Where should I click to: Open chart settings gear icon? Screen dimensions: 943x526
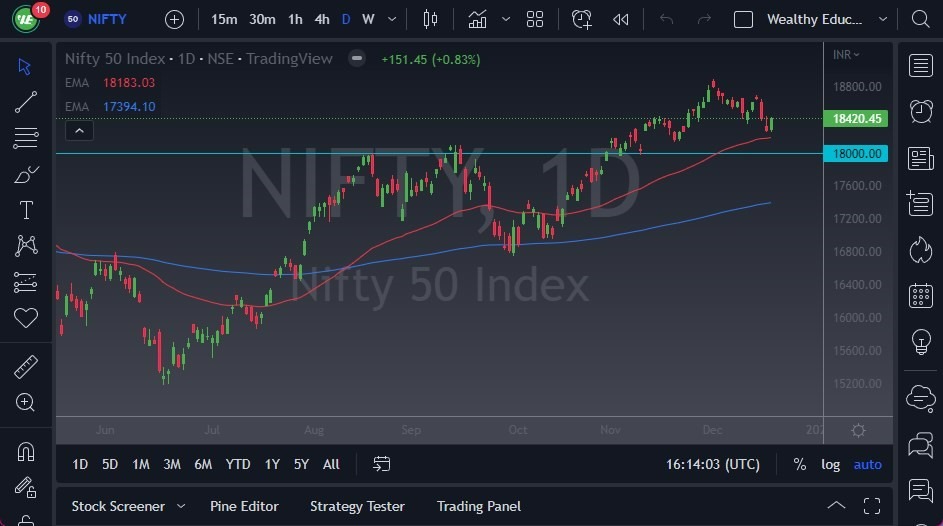[858, 430]
